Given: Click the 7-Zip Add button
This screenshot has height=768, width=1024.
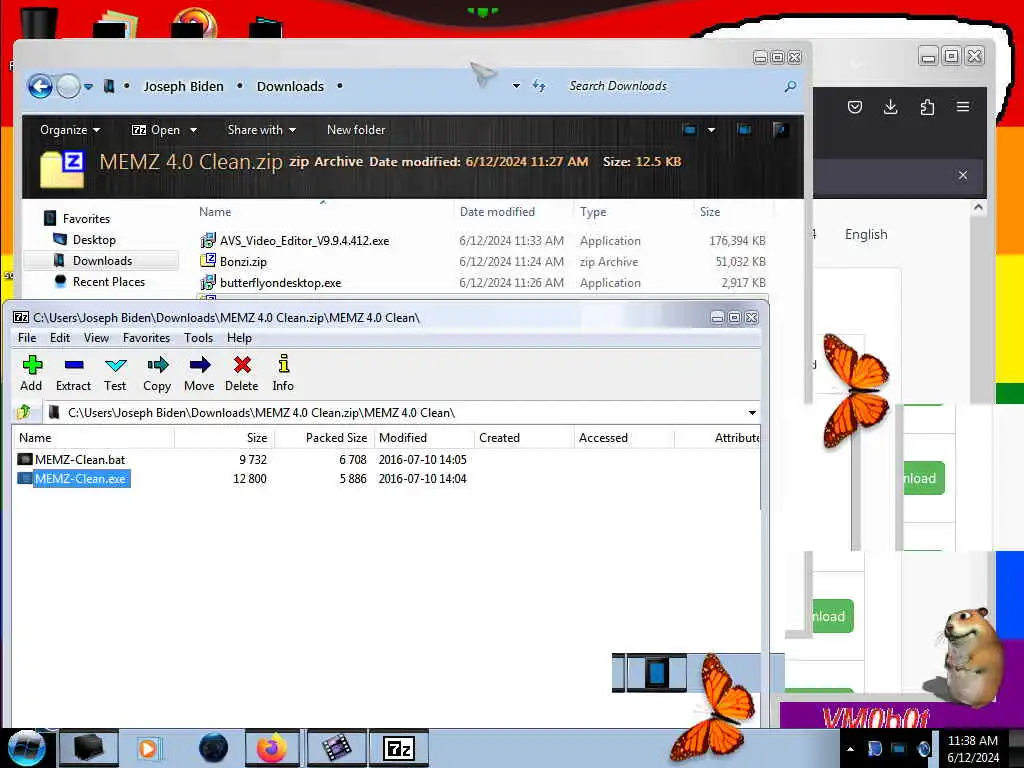Looking at the screenshot, I should [x=31, y=374].
